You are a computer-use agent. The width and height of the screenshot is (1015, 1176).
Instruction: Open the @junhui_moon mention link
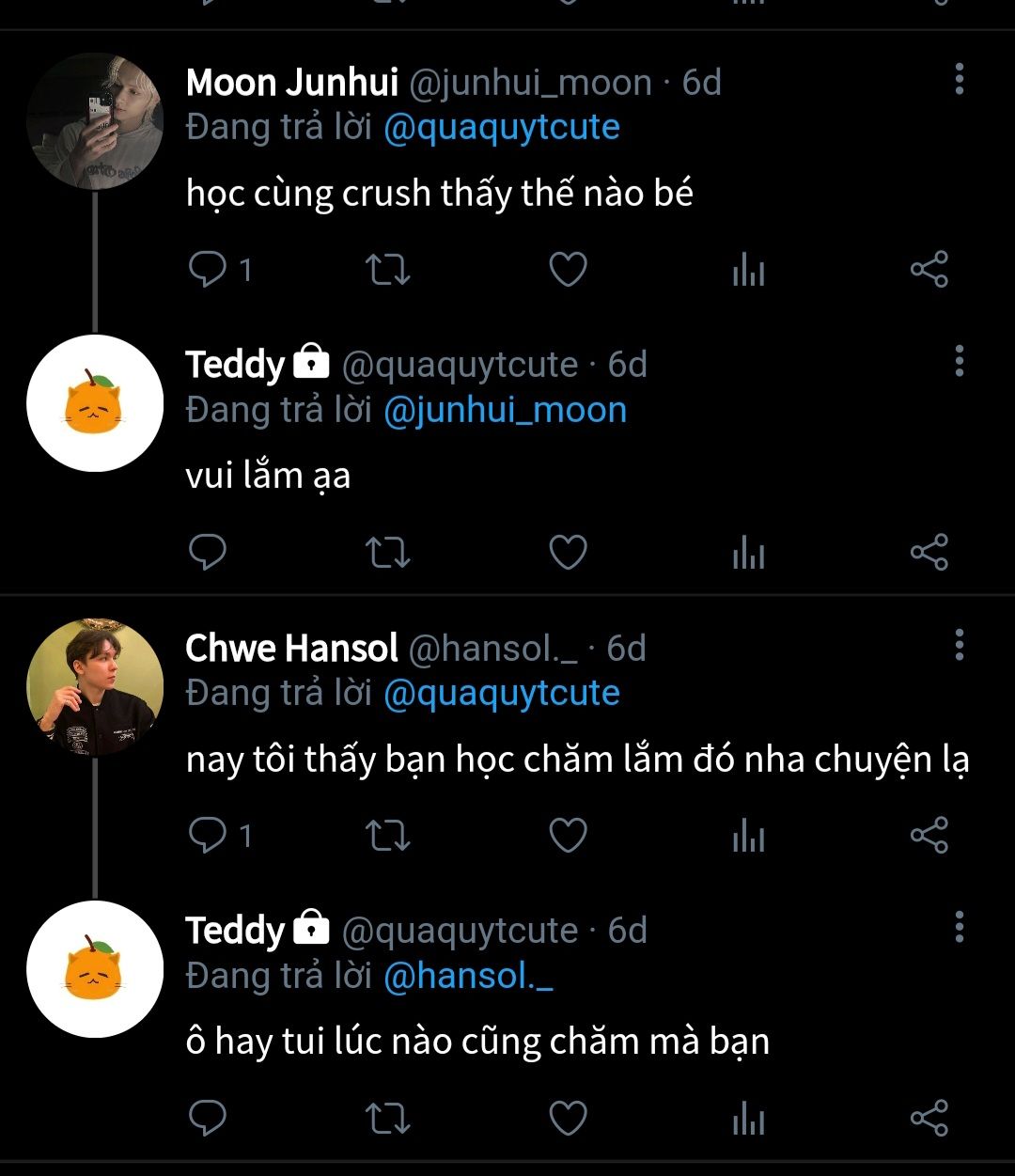tap(505, 410)
